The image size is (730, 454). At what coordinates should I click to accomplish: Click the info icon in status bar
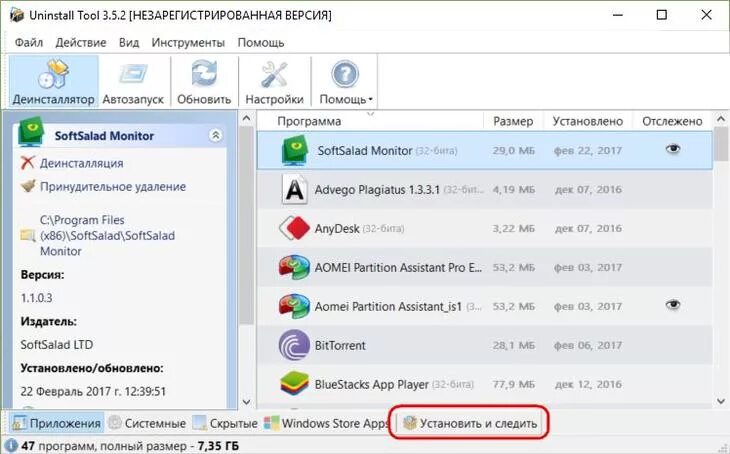[10, 446]
